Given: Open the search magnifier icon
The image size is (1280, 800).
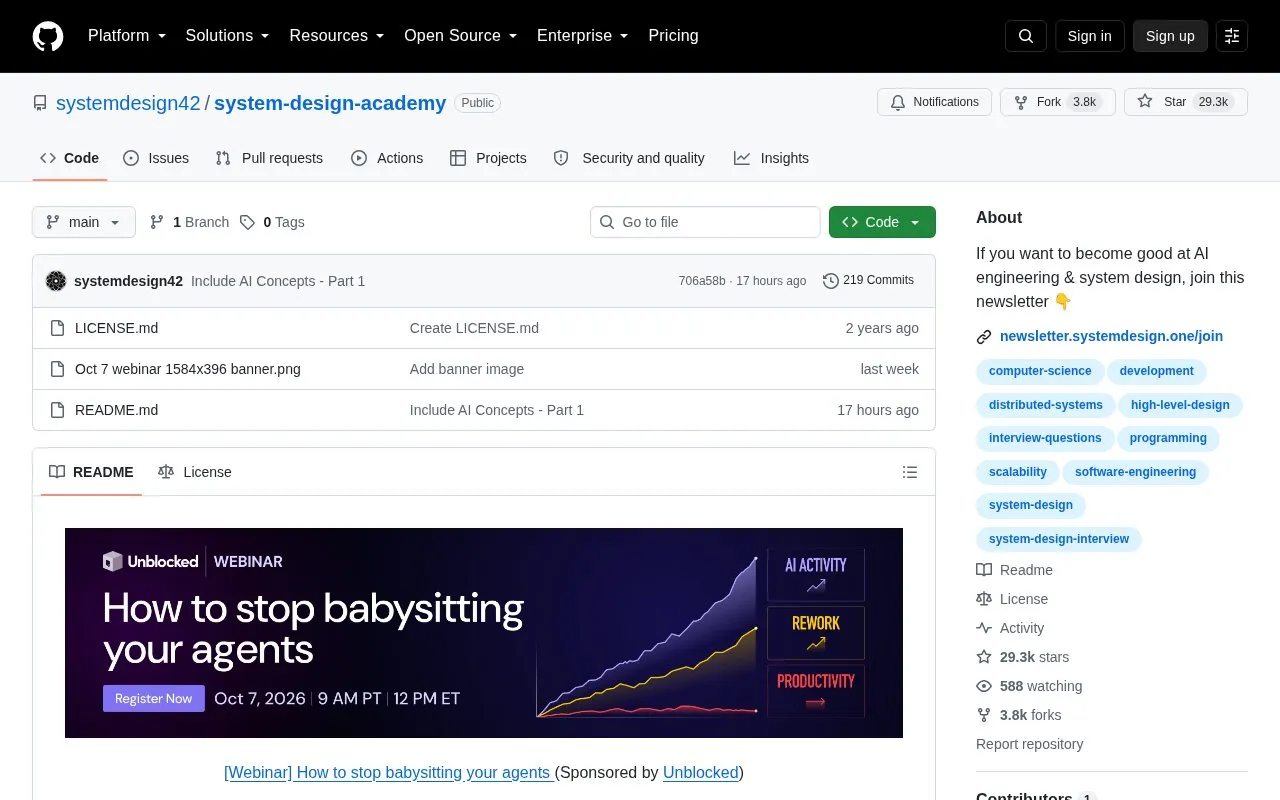Looking at the screenshot, I should (x=1026, y=36).
